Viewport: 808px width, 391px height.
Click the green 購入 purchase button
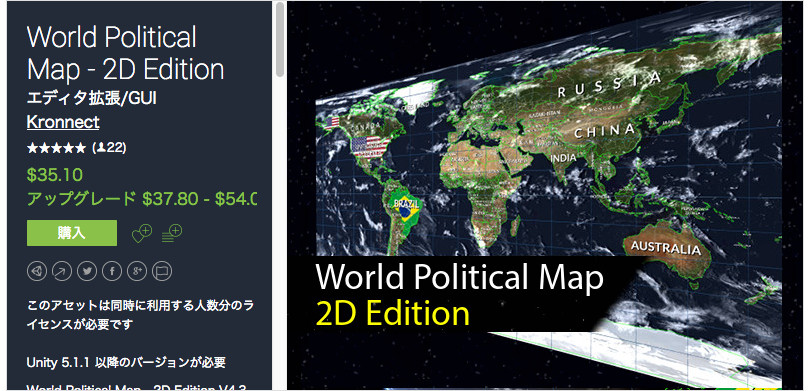(x=72, y=233)
